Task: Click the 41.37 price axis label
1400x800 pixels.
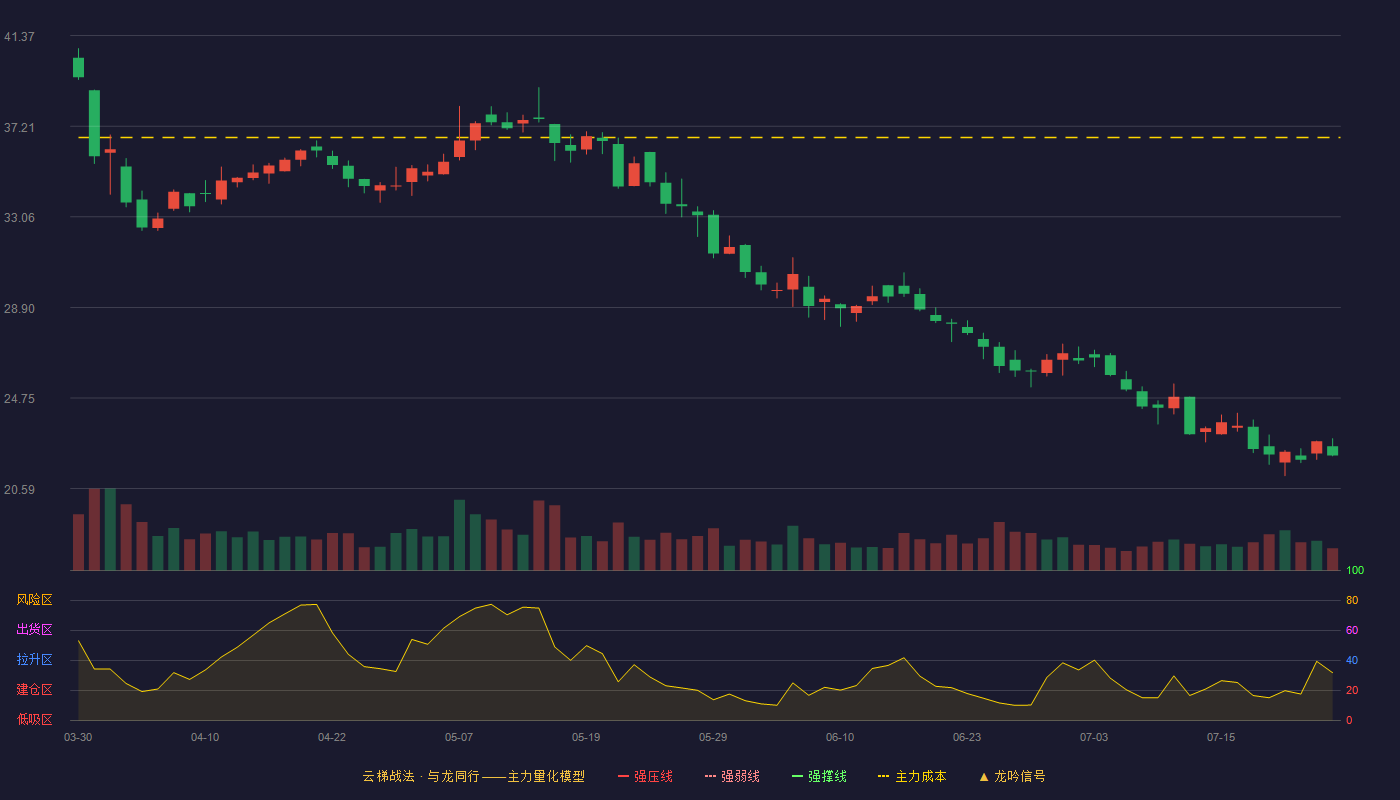Action: coord(19,37)
